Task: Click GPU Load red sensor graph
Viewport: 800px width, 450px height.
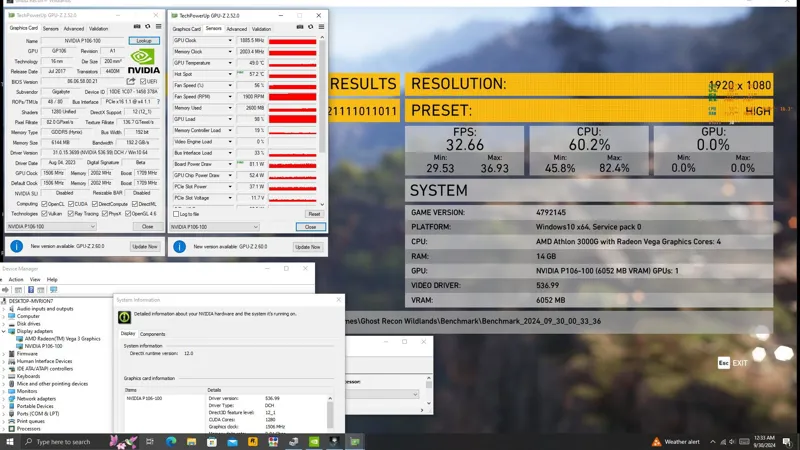Action: tap(292, 119)
